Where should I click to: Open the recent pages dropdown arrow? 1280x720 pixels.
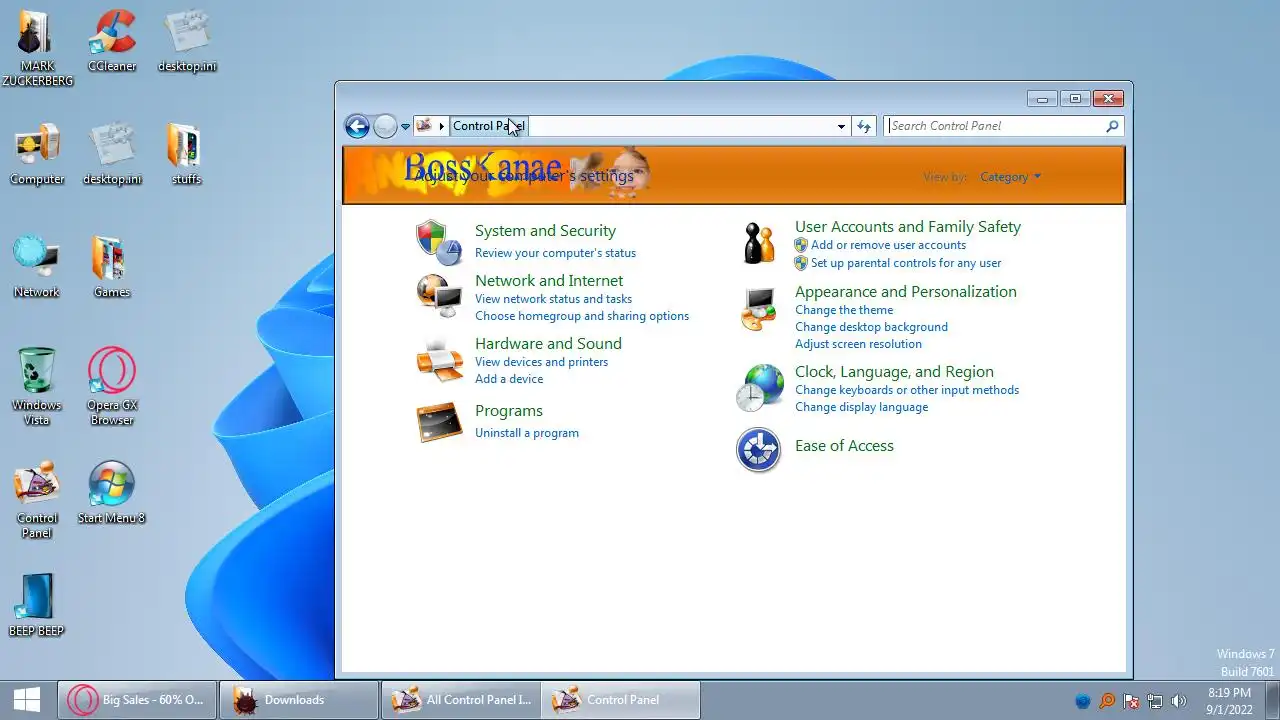(405, 127)
